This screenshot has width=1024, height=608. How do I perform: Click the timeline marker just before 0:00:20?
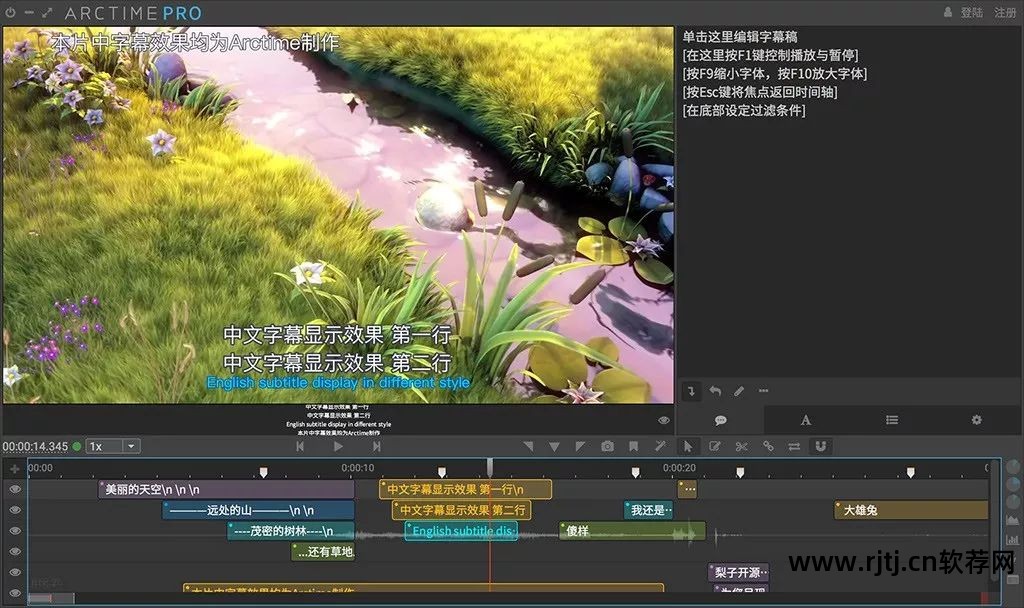coord(635,472)
